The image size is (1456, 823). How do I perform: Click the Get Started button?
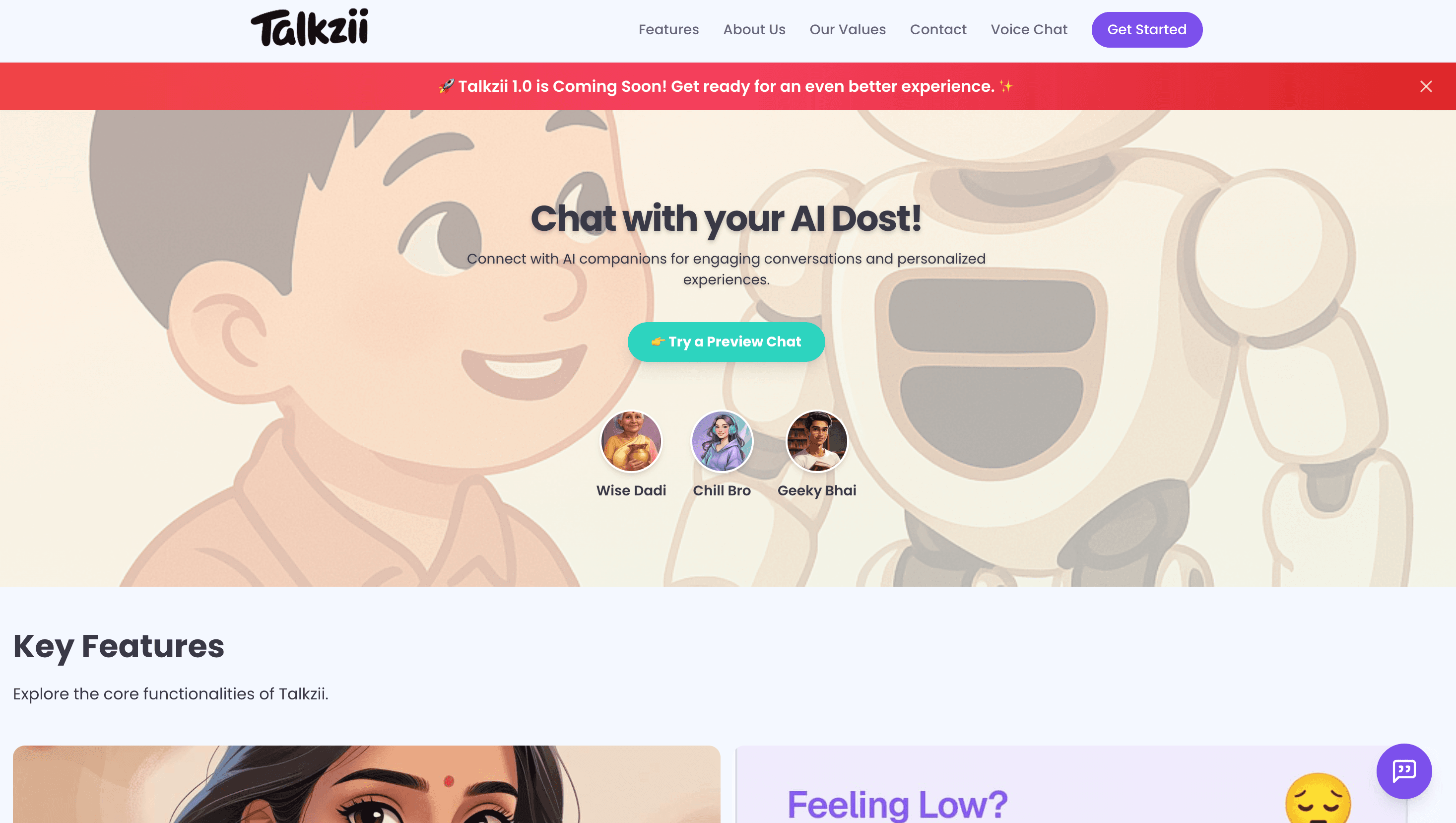[1147, 29]
